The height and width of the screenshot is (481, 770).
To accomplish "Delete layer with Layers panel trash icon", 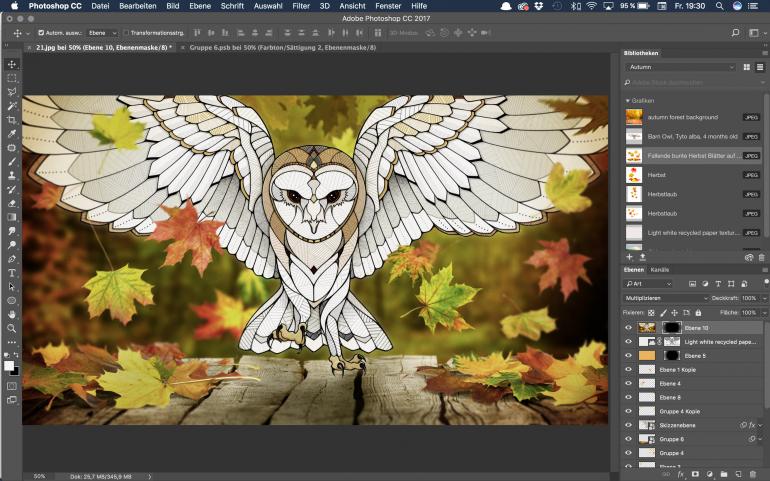I will tap(752, 475).
